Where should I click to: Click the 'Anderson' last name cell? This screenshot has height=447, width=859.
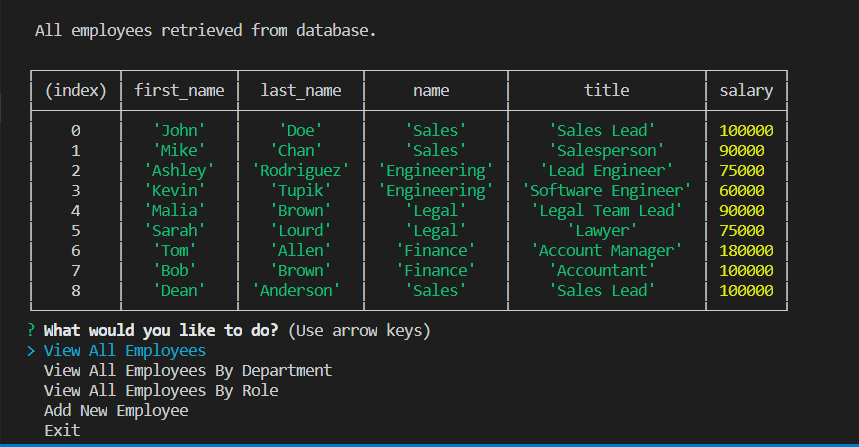tap(296, 290)
